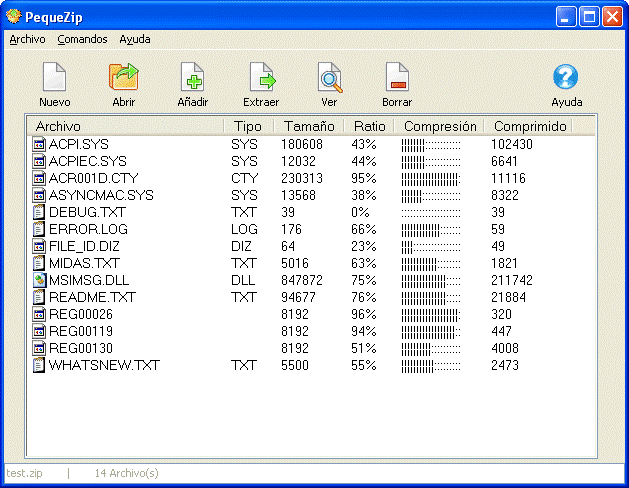Add files using the Añadir icon

193,77
